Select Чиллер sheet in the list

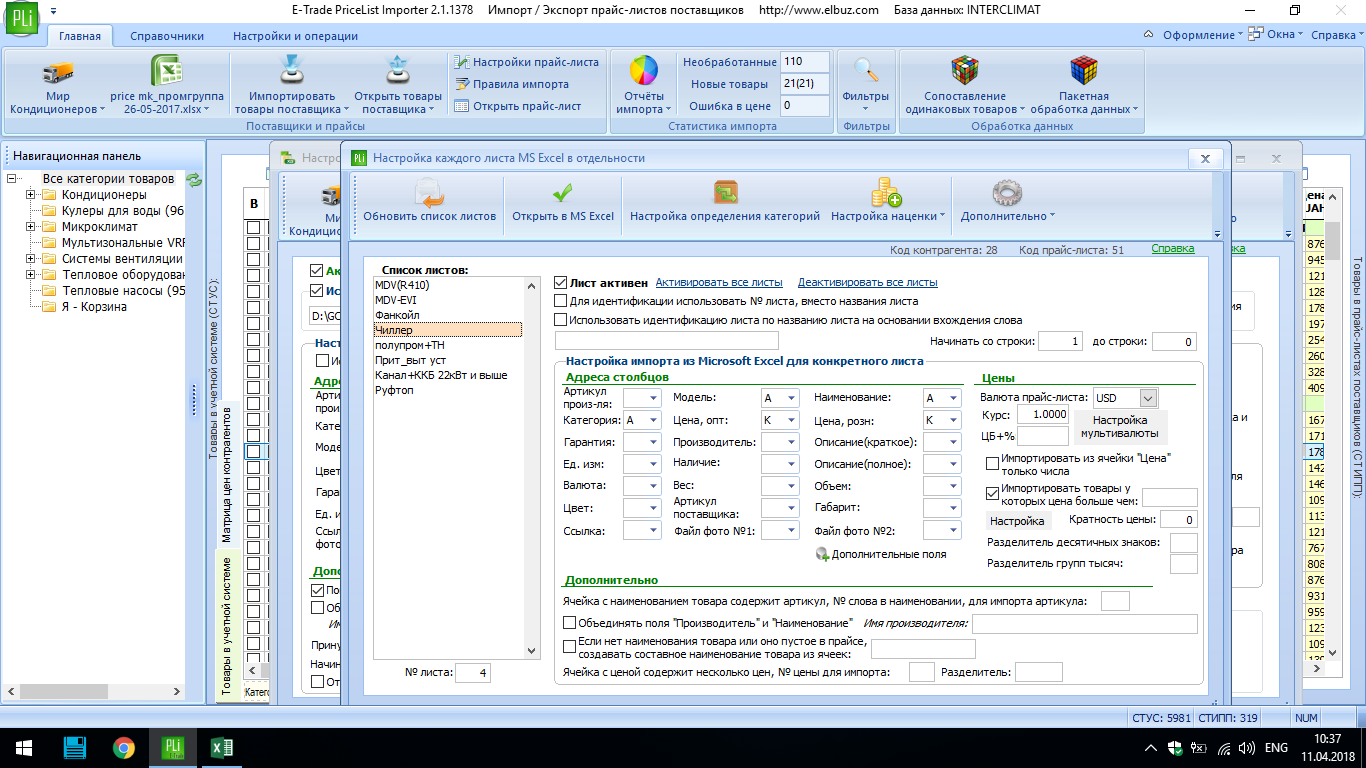[447, 330]
